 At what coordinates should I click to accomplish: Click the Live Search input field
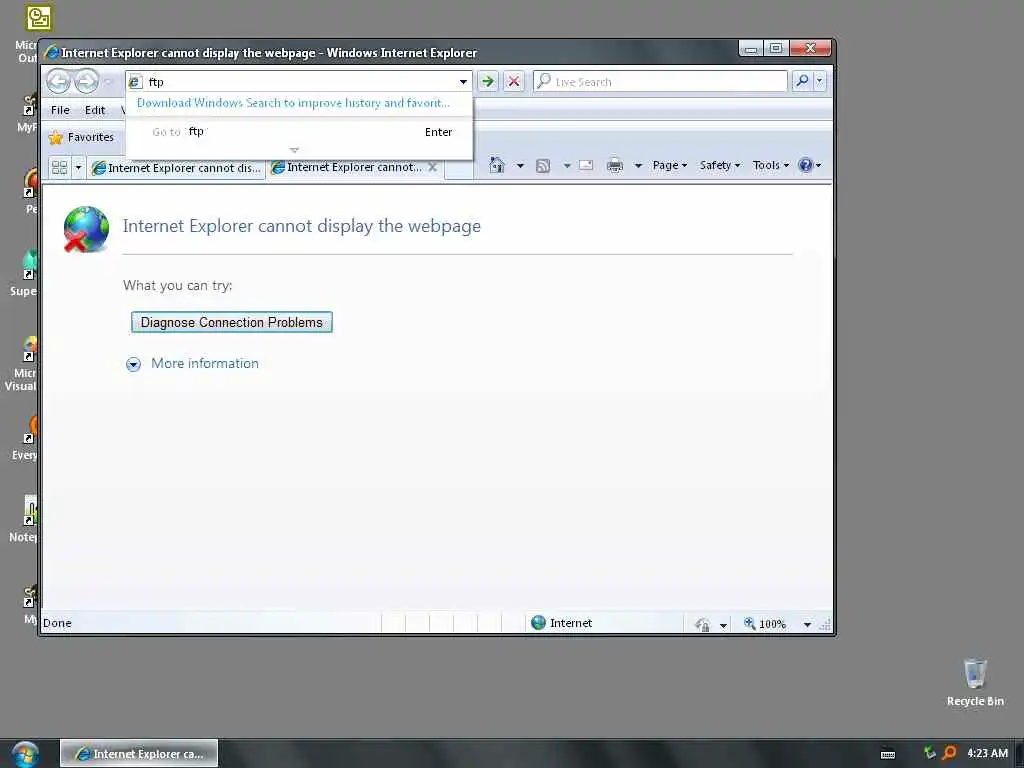point(661,82)
